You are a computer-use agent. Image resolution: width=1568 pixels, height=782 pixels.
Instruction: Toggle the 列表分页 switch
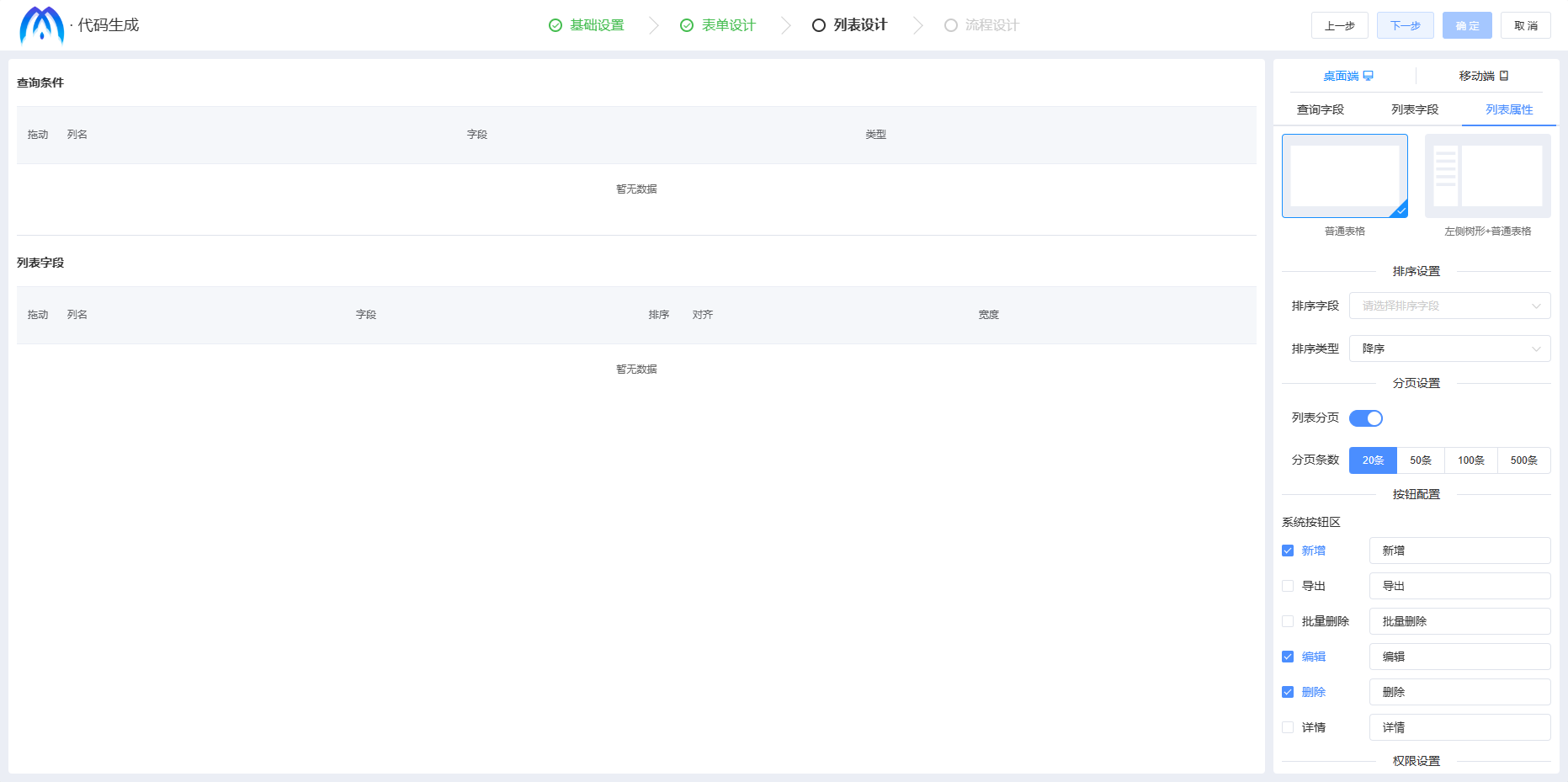click(1366, 418)
